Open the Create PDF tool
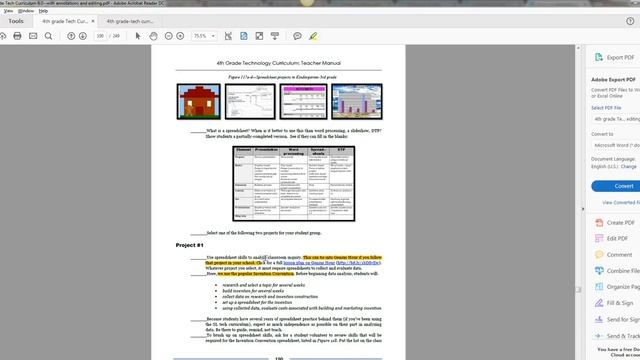The image size is (640, 360). 615,223
